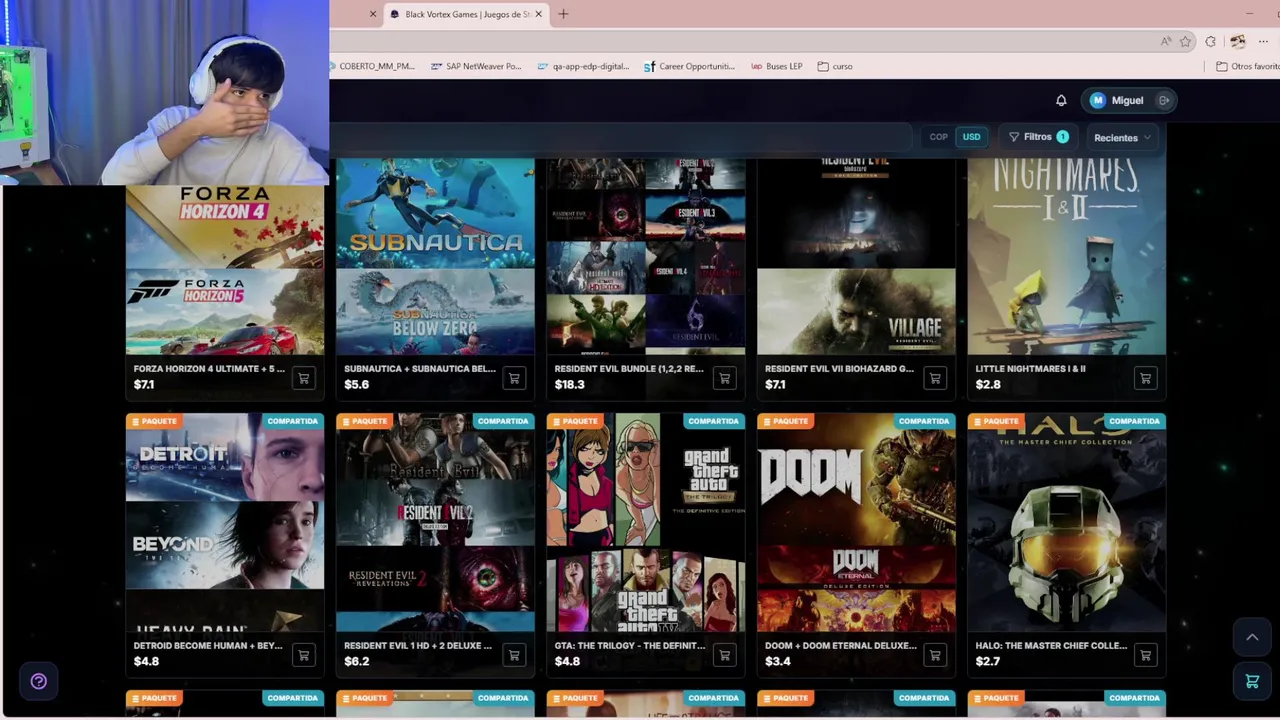
Task: Add Halo: Master Chief Collection to cart
Action: pyautogui.click(x=1145, y=656)
